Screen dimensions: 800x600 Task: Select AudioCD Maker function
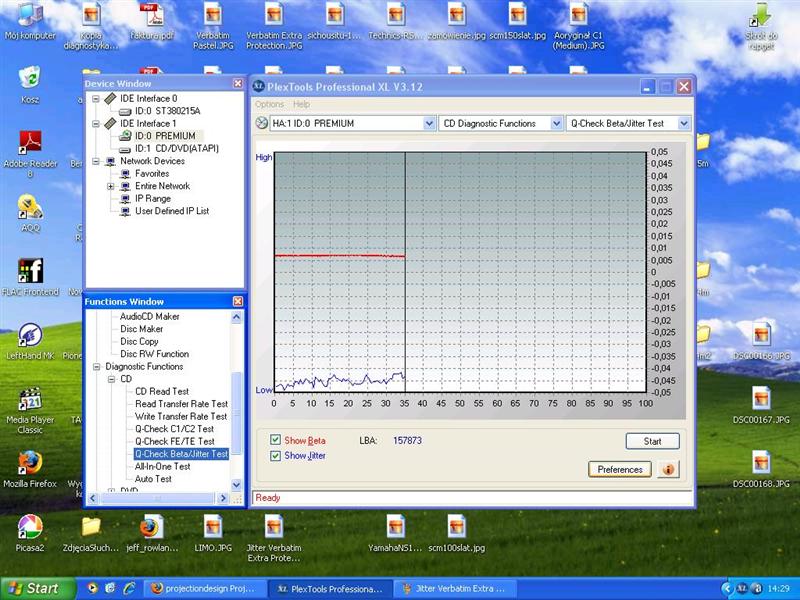[149, 316]
